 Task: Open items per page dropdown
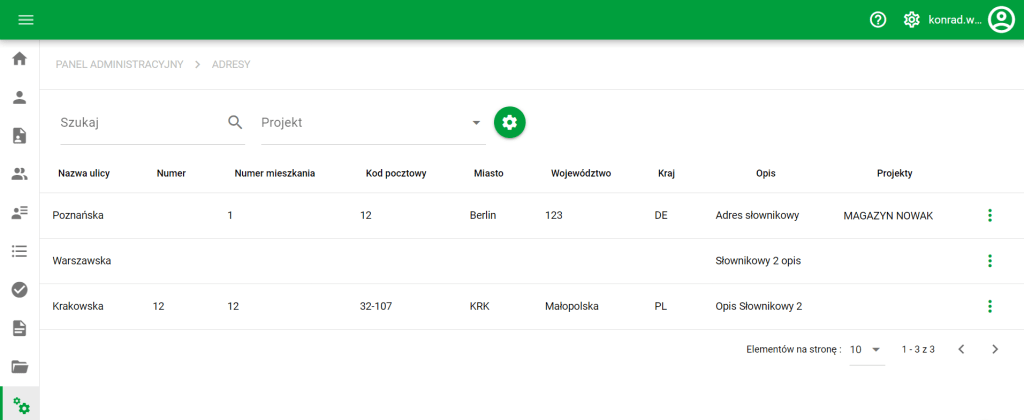pos(866,349)
